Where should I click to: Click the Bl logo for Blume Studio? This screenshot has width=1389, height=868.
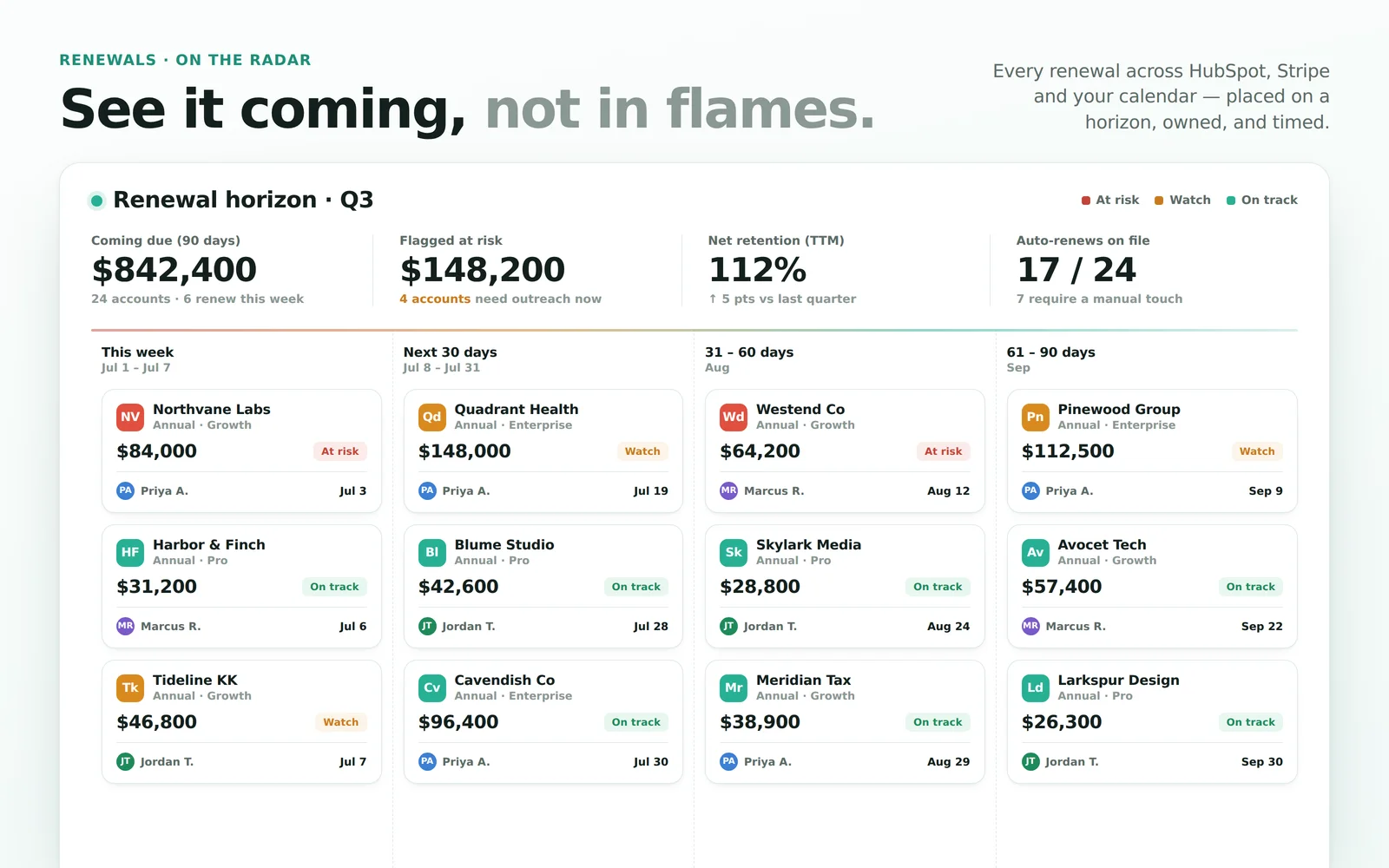click(x=431, y=552)
